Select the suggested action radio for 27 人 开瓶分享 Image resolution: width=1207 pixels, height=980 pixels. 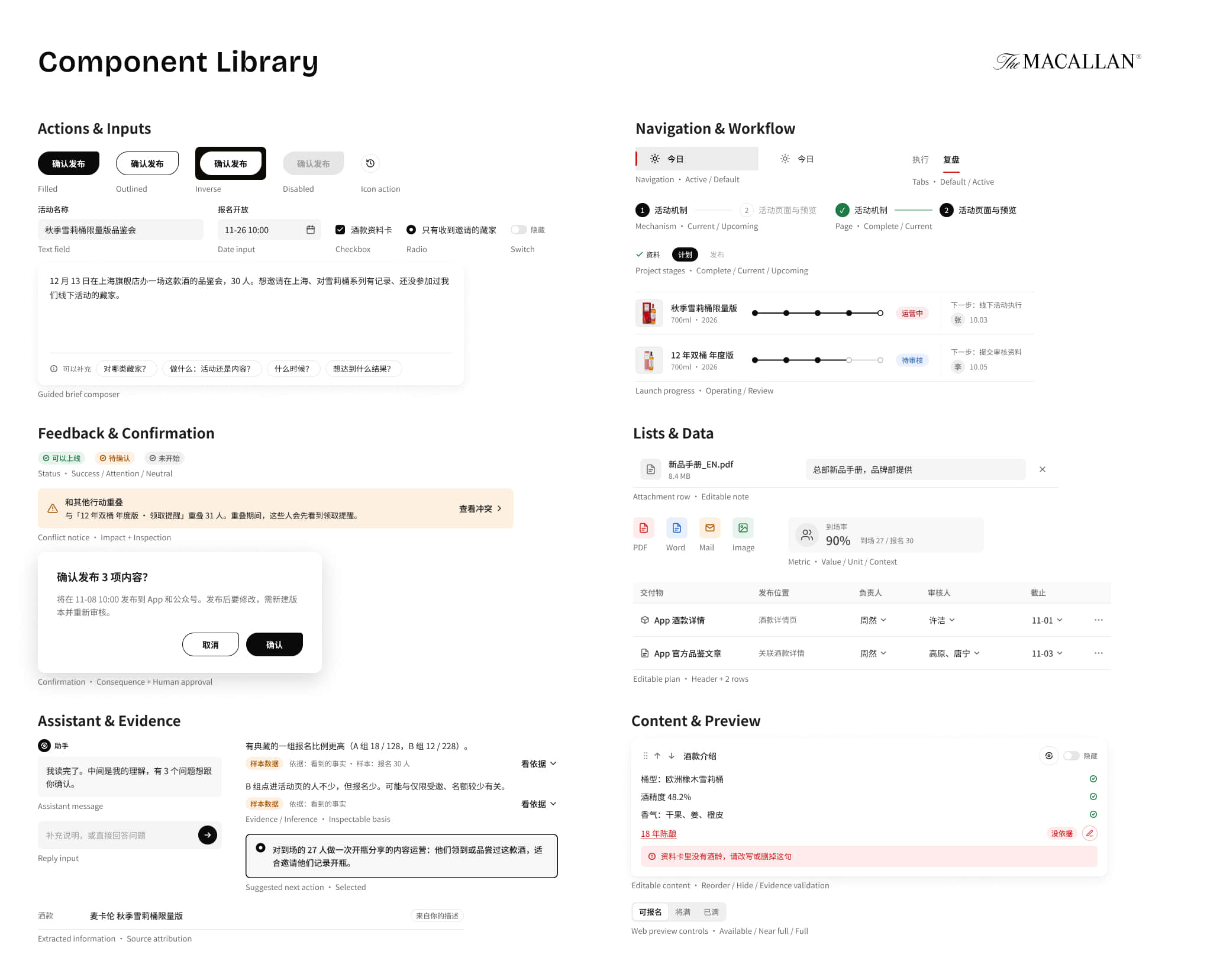(x=260, y=848)
